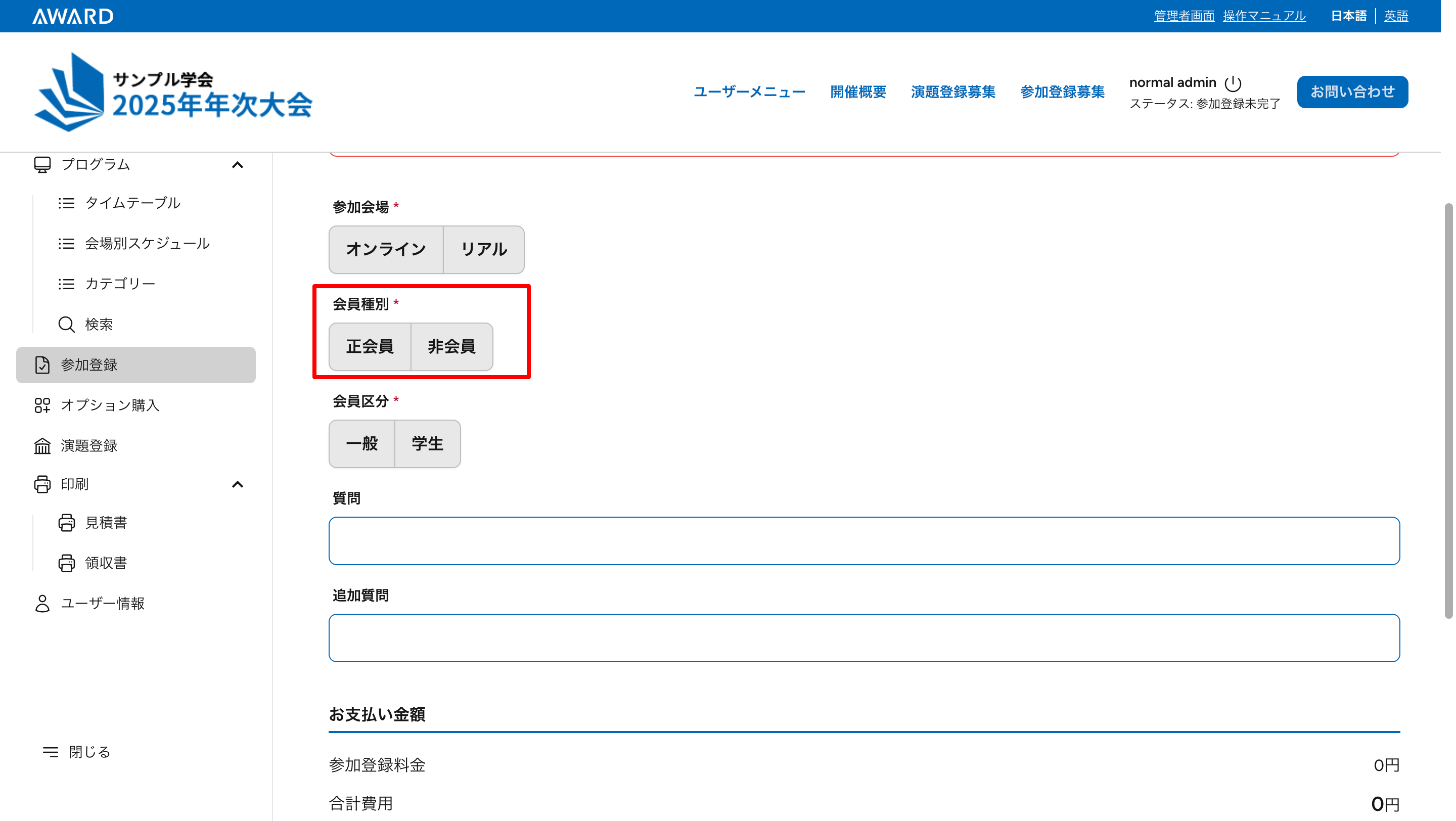Screen dimensions: 1456x821
Task: Click the カテゴリー list icon
Action: [x=67, y=284]
